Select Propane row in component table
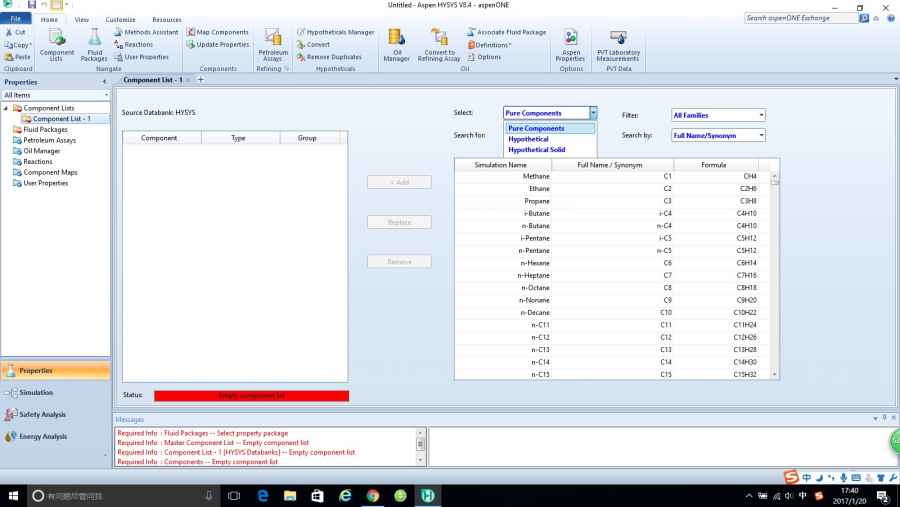 (x=612, y=201)
